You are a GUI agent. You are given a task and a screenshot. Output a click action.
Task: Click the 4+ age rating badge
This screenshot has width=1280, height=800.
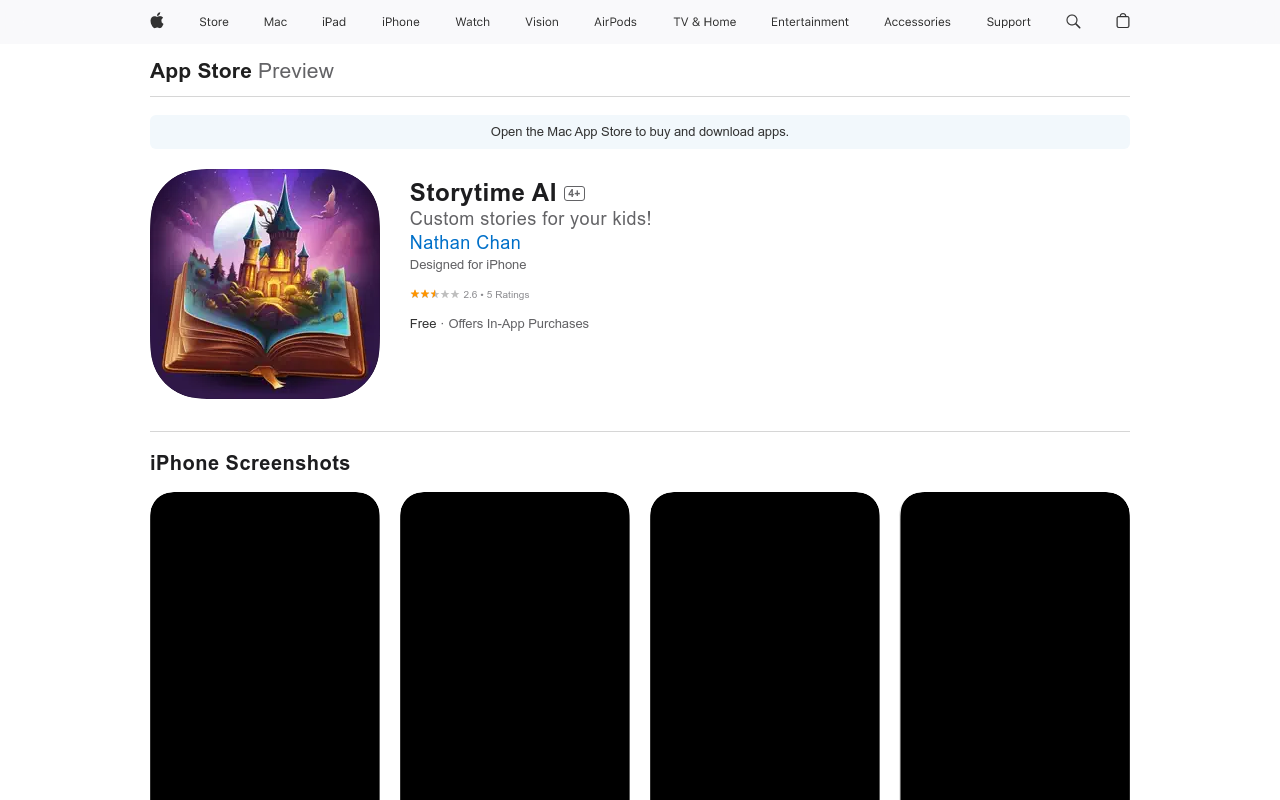[574, 193]
